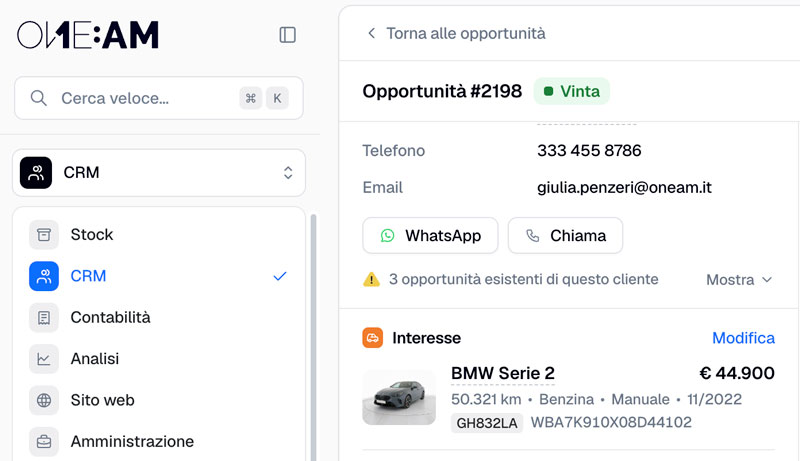Click Modifica link in Interesse section
Image resolution: width=800 pixels, height=461 pixels.
point(743,338)
